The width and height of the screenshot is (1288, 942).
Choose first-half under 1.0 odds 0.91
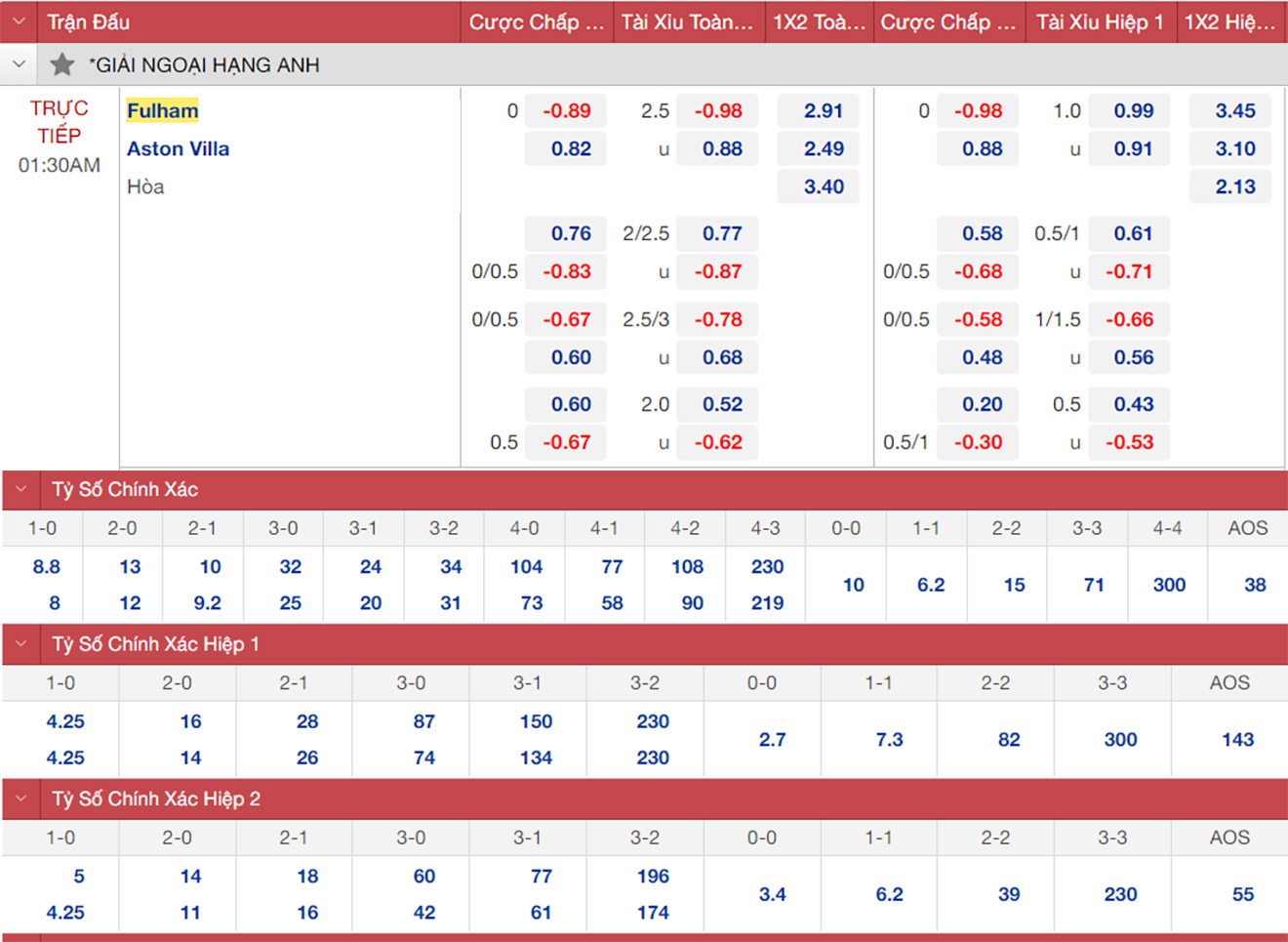point(1132,148)
